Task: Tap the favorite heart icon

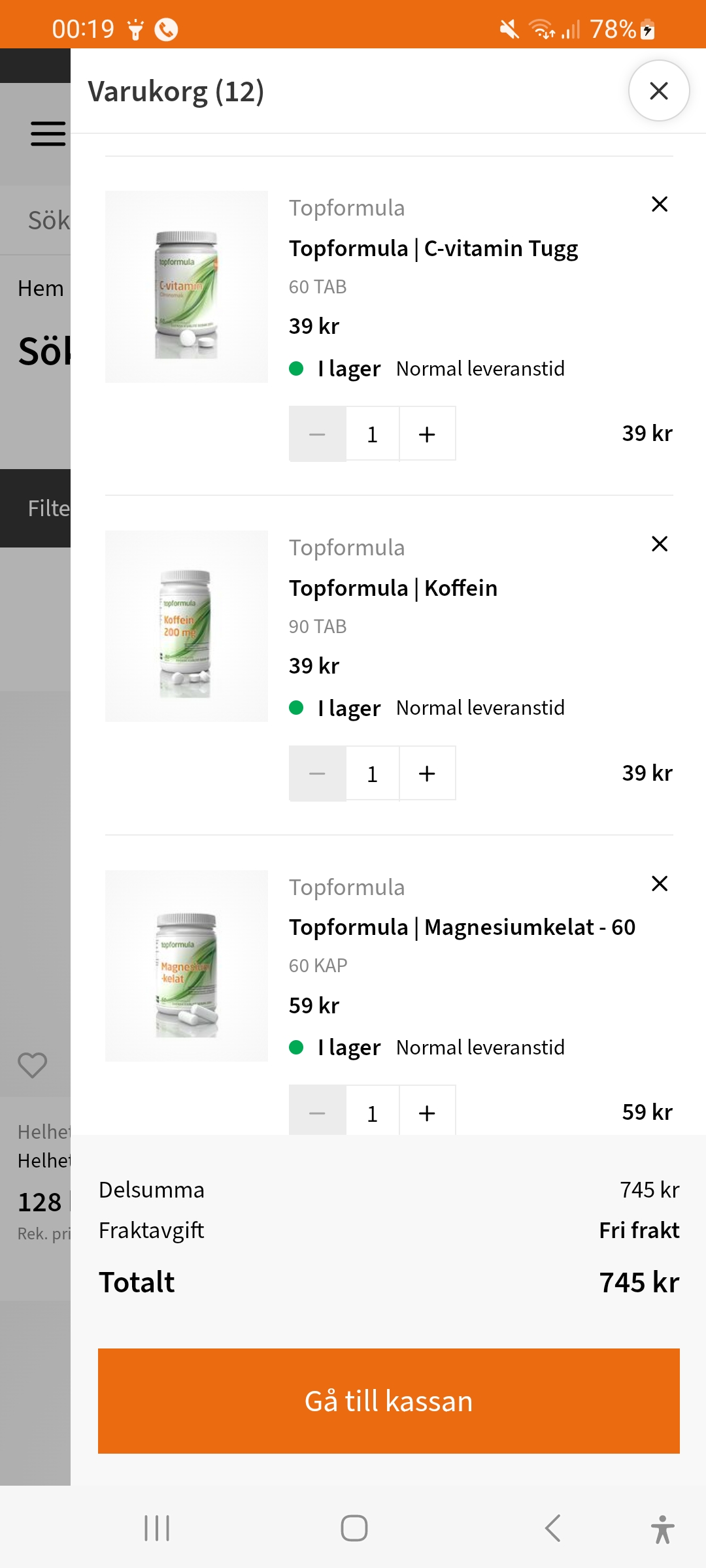Action: (x=32, y=1065)
